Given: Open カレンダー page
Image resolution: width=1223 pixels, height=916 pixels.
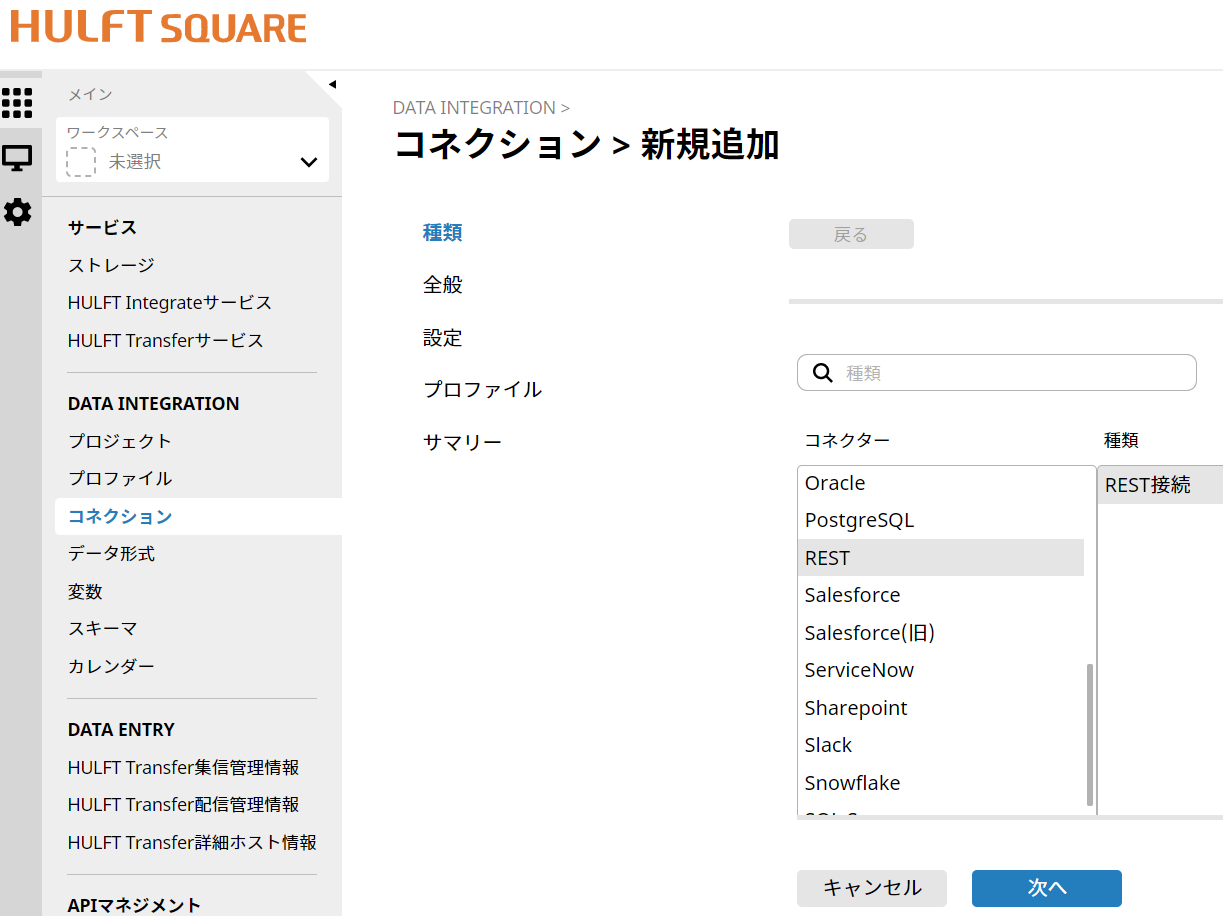Looking at the screenshot, I should [111, 667].
